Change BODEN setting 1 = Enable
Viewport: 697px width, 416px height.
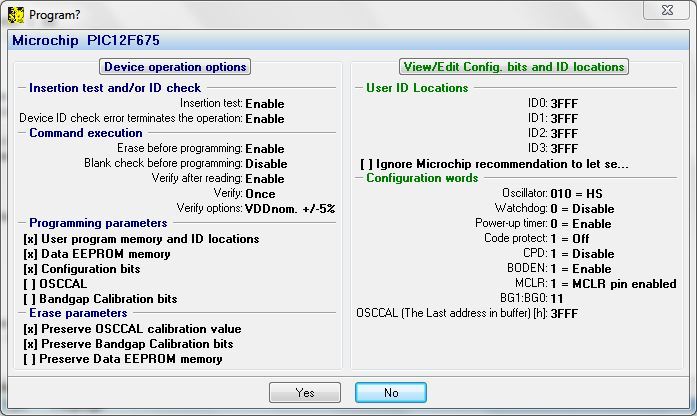(581, 269)
